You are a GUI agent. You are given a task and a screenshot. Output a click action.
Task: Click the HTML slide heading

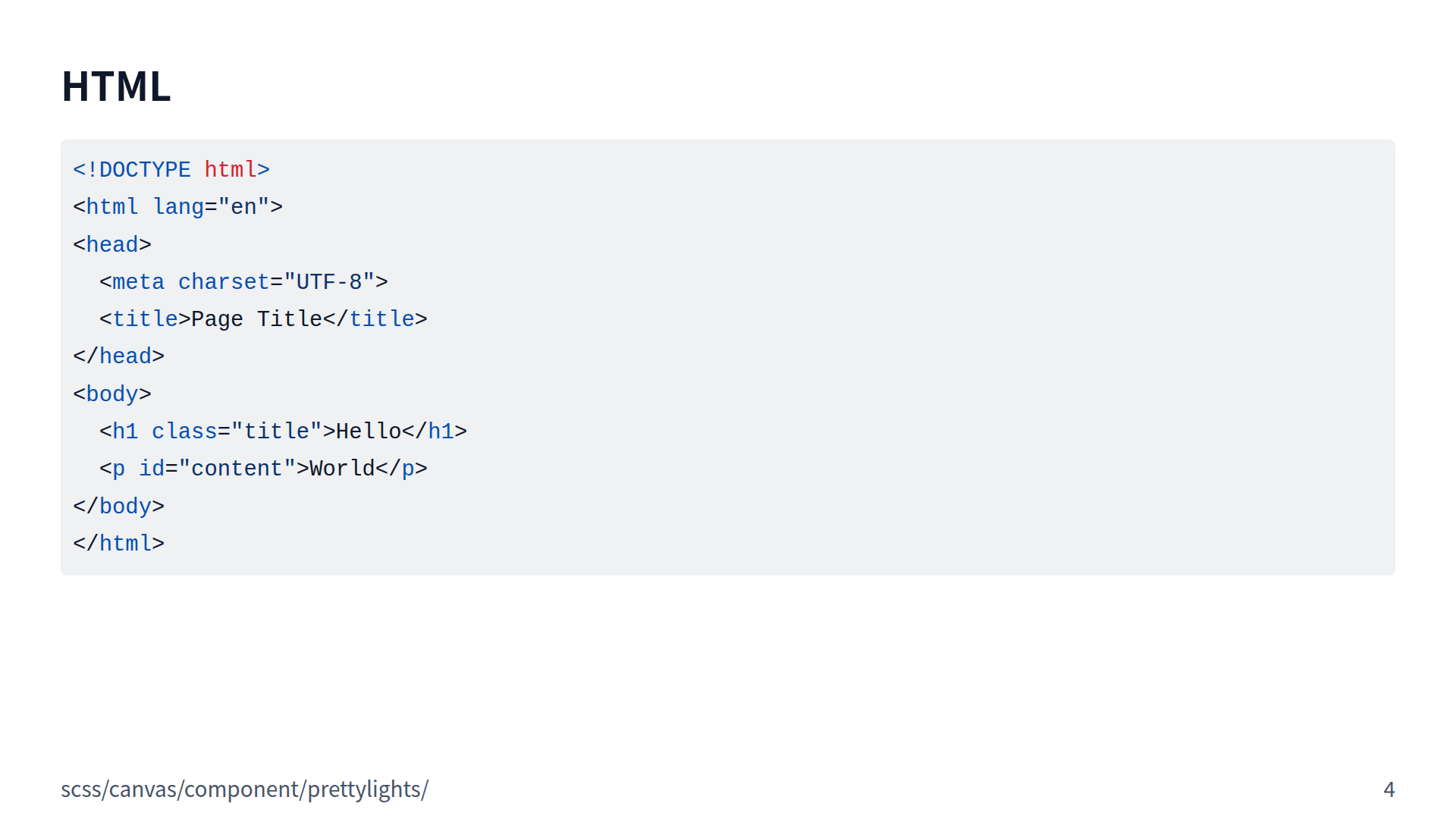116,86
